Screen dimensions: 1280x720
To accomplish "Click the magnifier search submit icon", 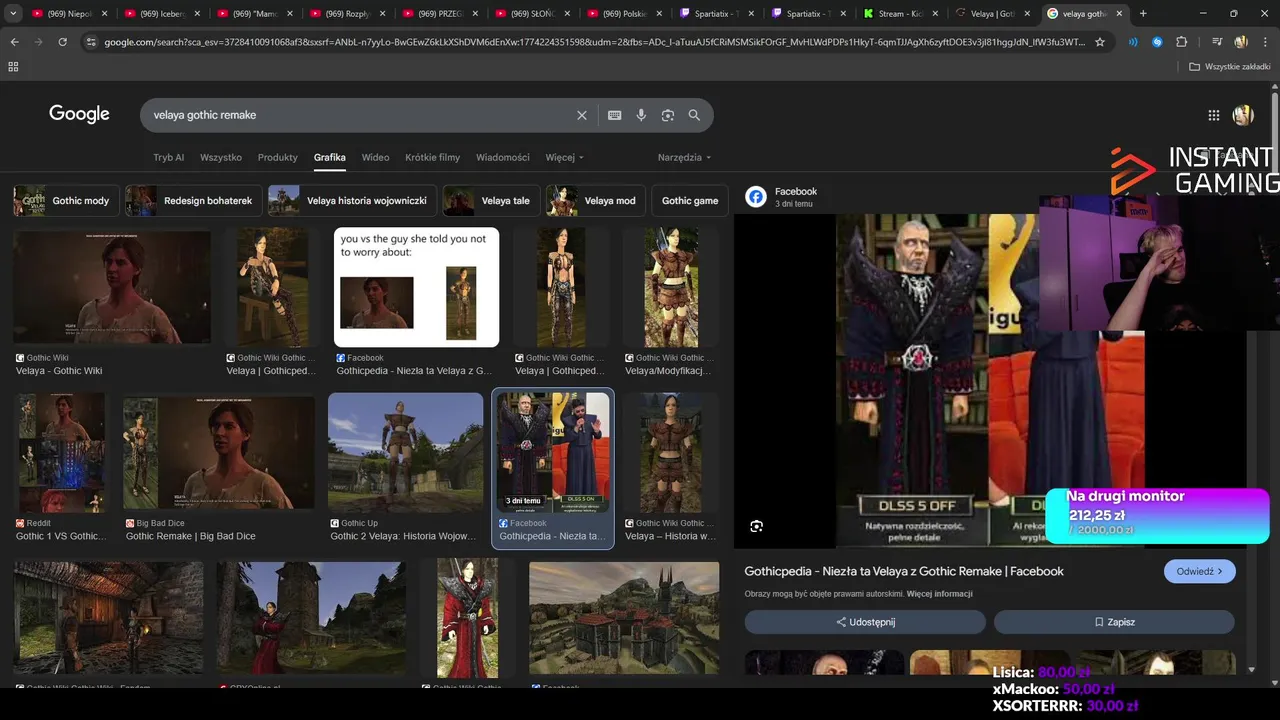I will click(694, 115).
